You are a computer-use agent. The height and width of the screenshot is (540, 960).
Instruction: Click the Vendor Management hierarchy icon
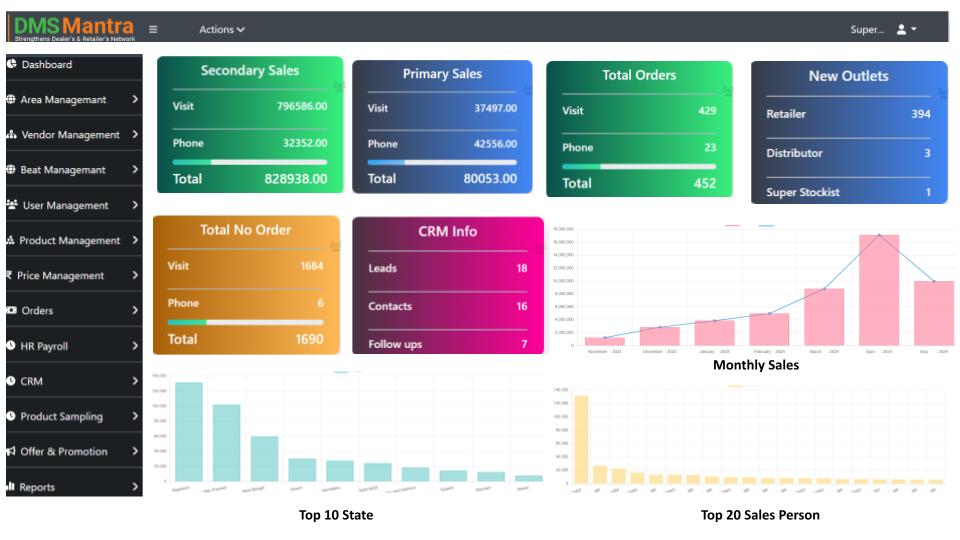(x=11, y=135)
